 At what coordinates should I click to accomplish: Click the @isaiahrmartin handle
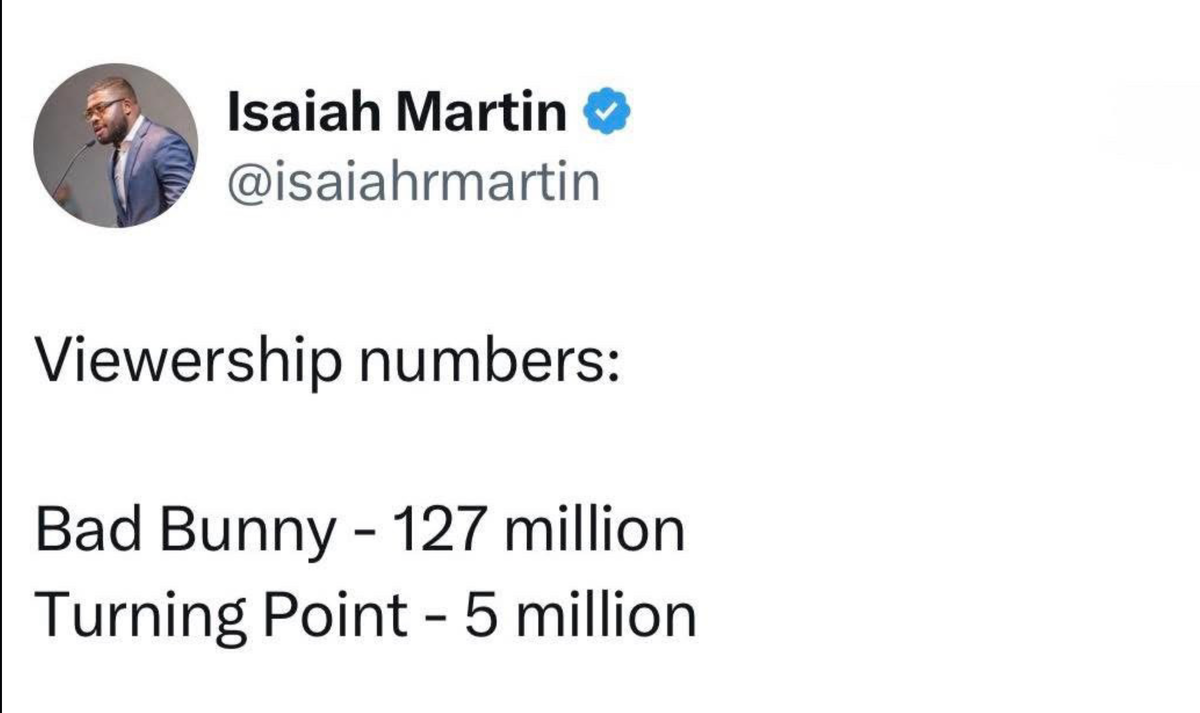pos(414,182)
